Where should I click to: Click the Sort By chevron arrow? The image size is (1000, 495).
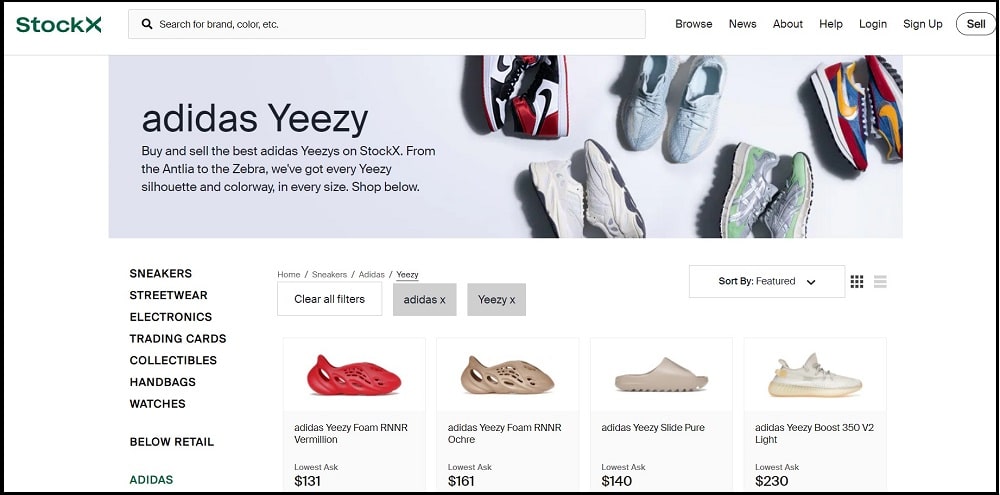coord(811,282)
